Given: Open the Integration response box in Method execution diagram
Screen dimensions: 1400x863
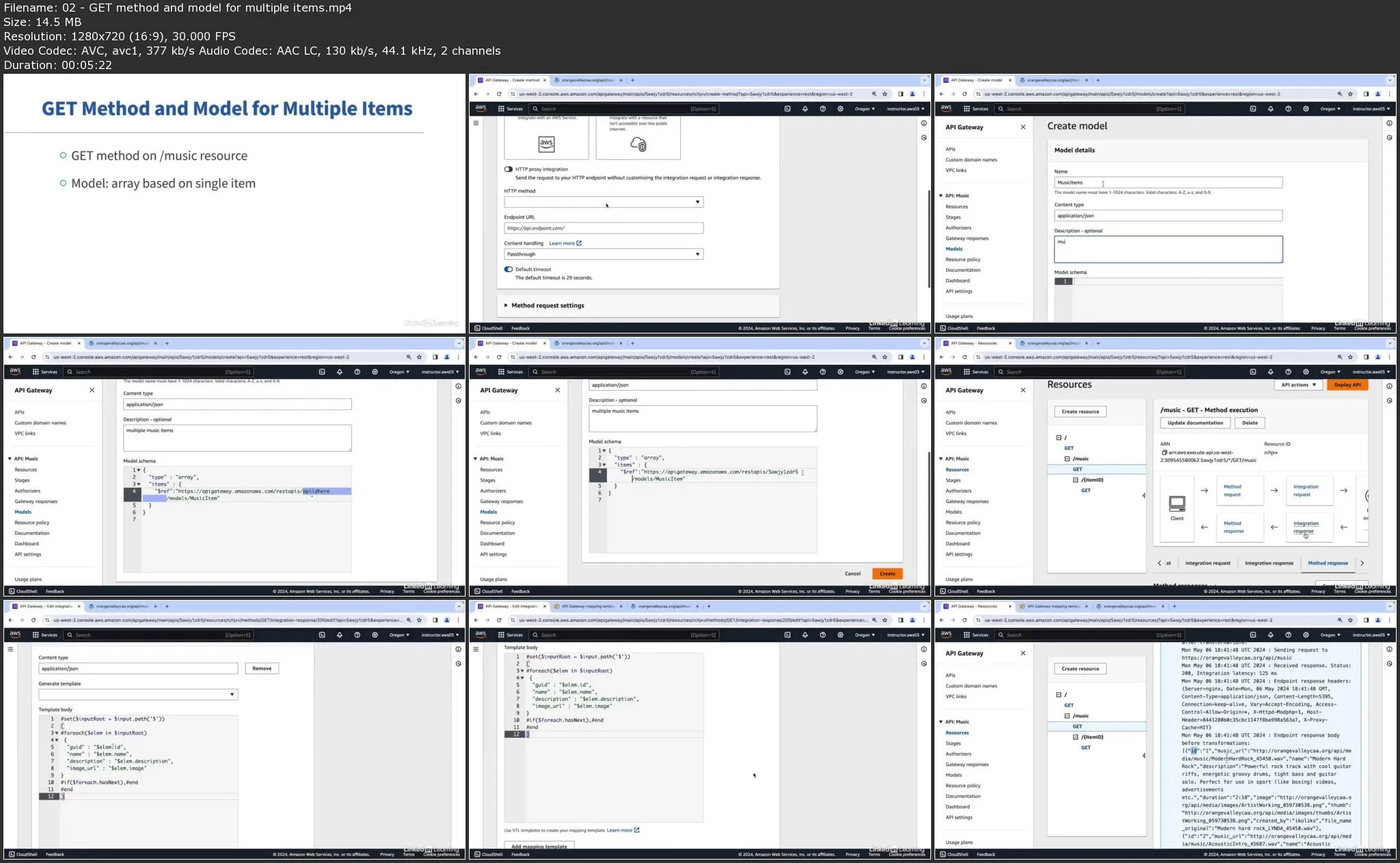Looking at the screenshot, I should (1309, 527).
